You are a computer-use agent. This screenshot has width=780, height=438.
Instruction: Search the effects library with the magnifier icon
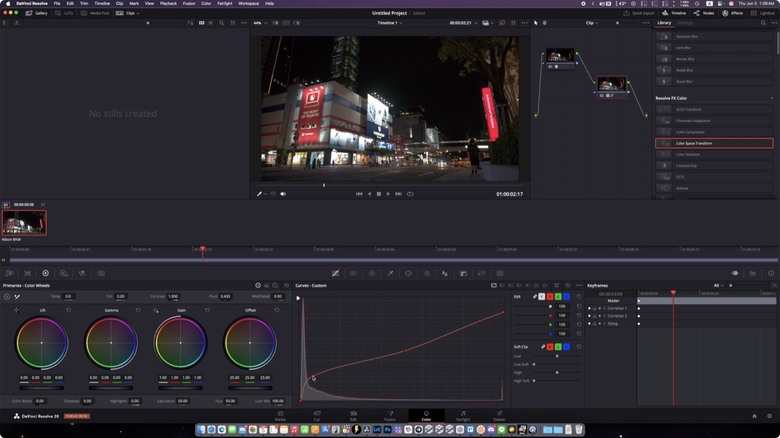[x=763, y=23]
